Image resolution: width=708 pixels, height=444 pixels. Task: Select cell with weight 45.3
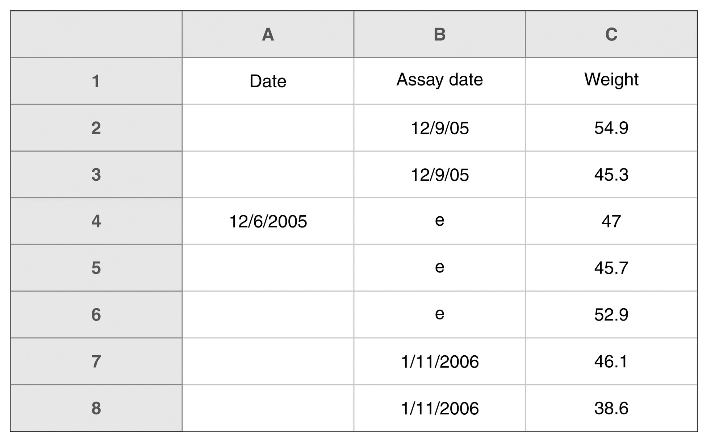611,175
